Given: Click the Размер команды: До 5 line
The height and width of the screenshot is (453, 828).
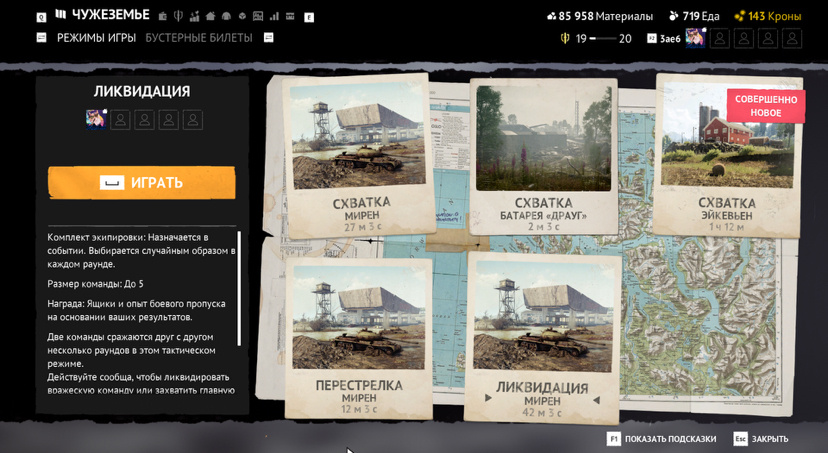Looking at the screenshot, I should (95, 284).
